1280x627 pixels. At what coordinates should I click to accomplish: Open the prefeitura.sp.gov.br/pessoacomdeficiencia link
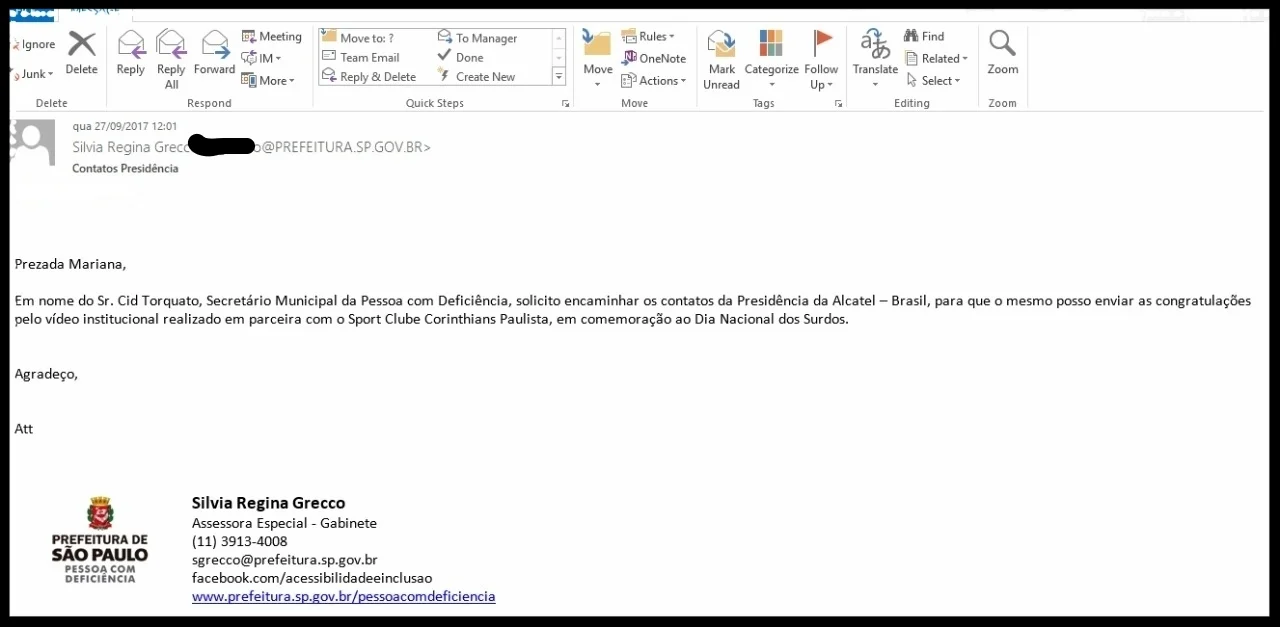343,596
